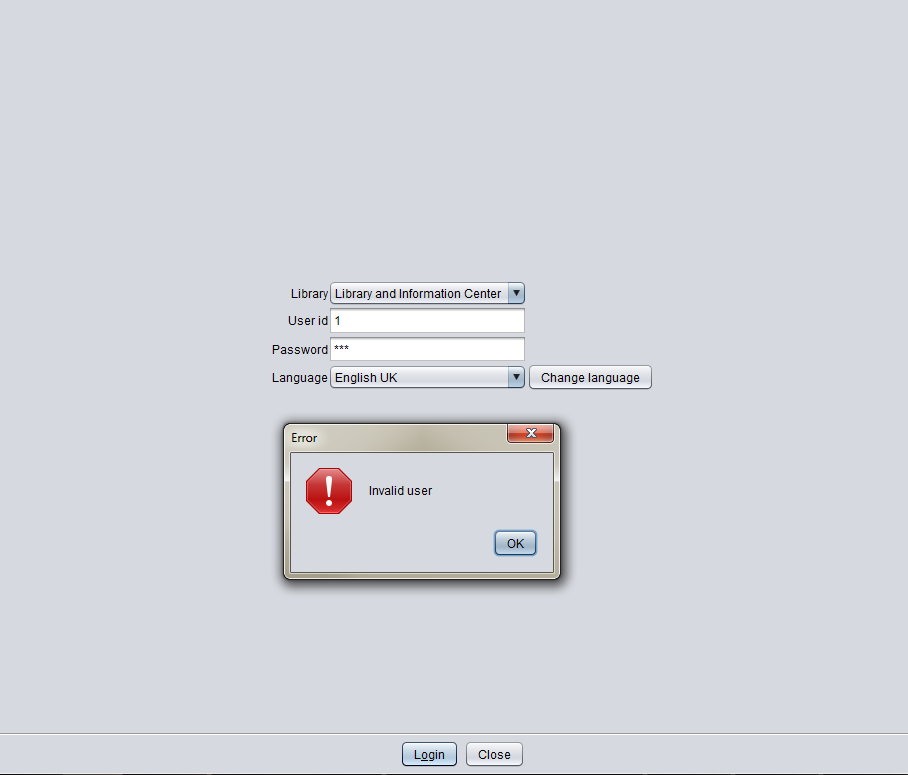
Task: Click the User id label
Action: tap(307, 321)
